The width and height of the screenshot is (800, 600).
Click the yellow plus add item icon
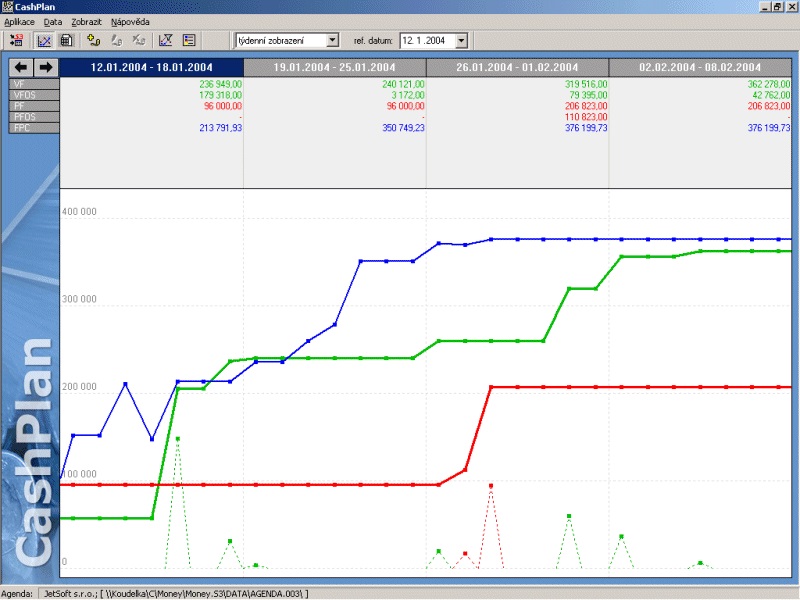click(93, 40)
